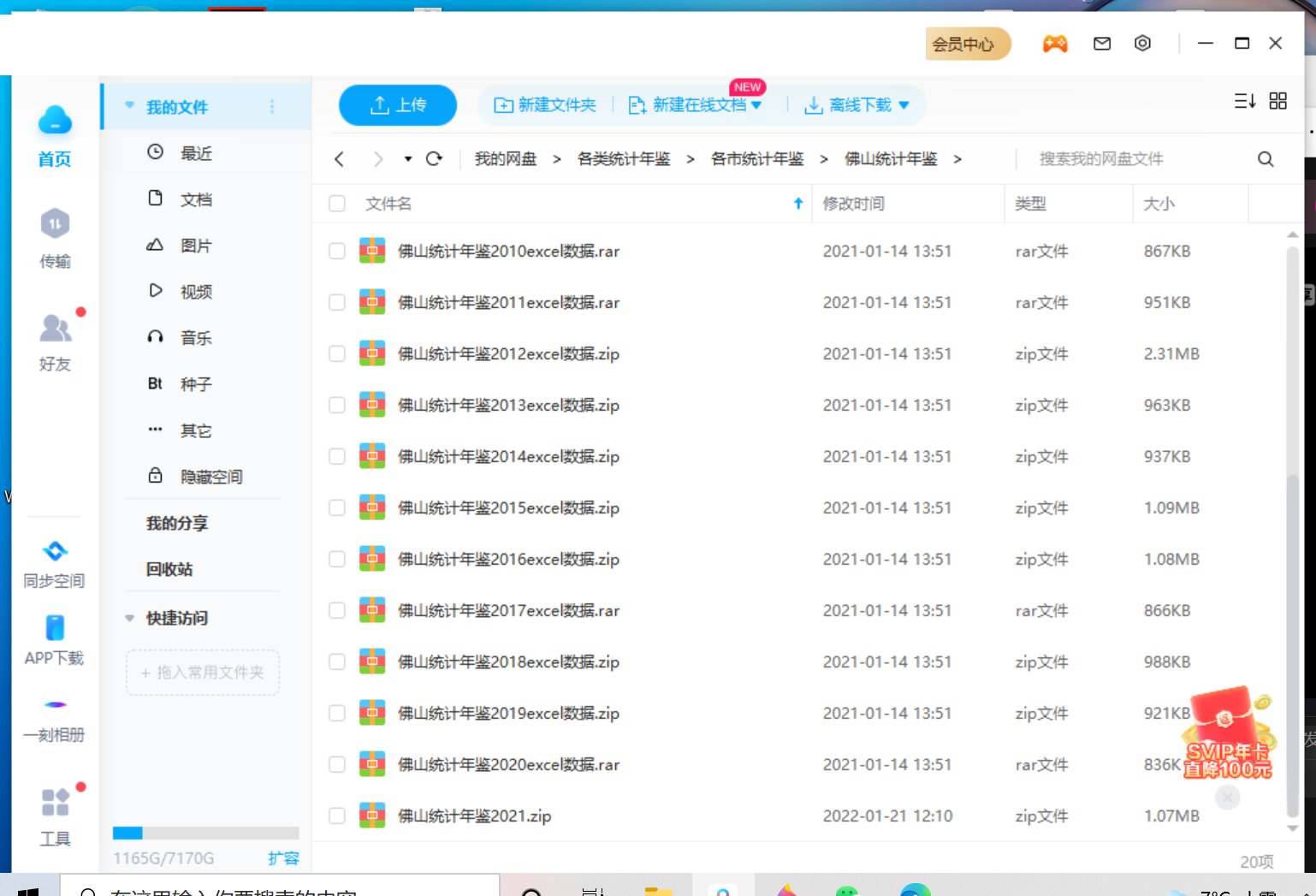Click 新建文件夹 new folder button
Viewport: 1316px width, 896px height.
(545, 104)
